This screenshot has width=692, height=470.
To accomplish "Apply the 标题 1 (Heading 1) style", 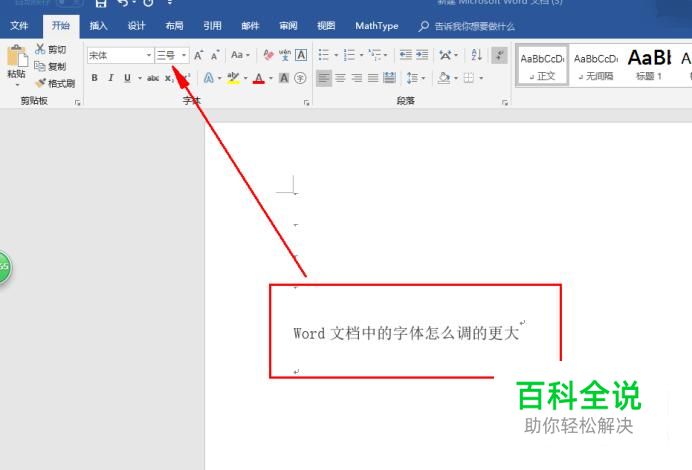I will [649, 66].
